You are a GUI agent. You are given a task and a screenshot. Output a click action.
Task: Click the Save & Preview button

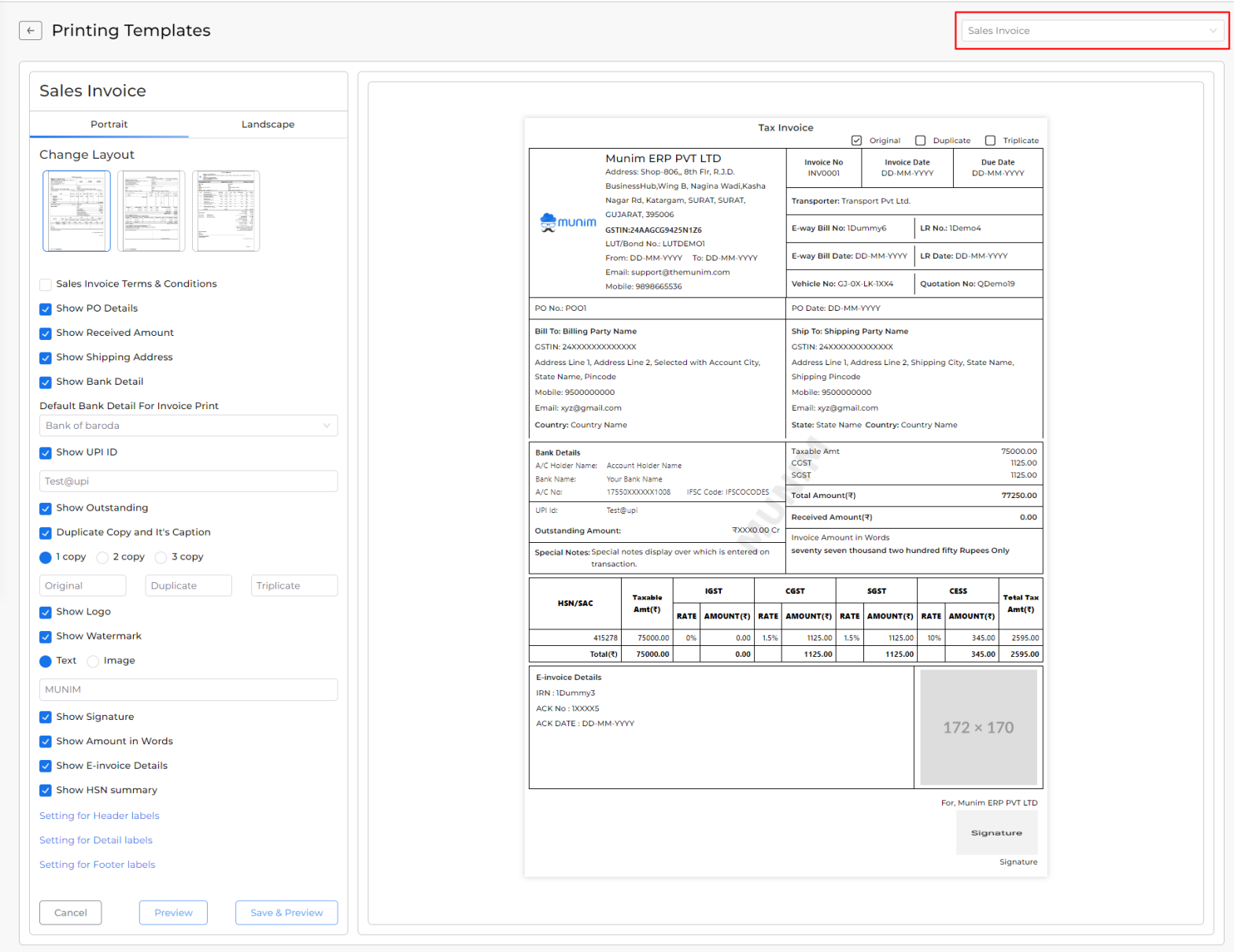click(286, 913)
